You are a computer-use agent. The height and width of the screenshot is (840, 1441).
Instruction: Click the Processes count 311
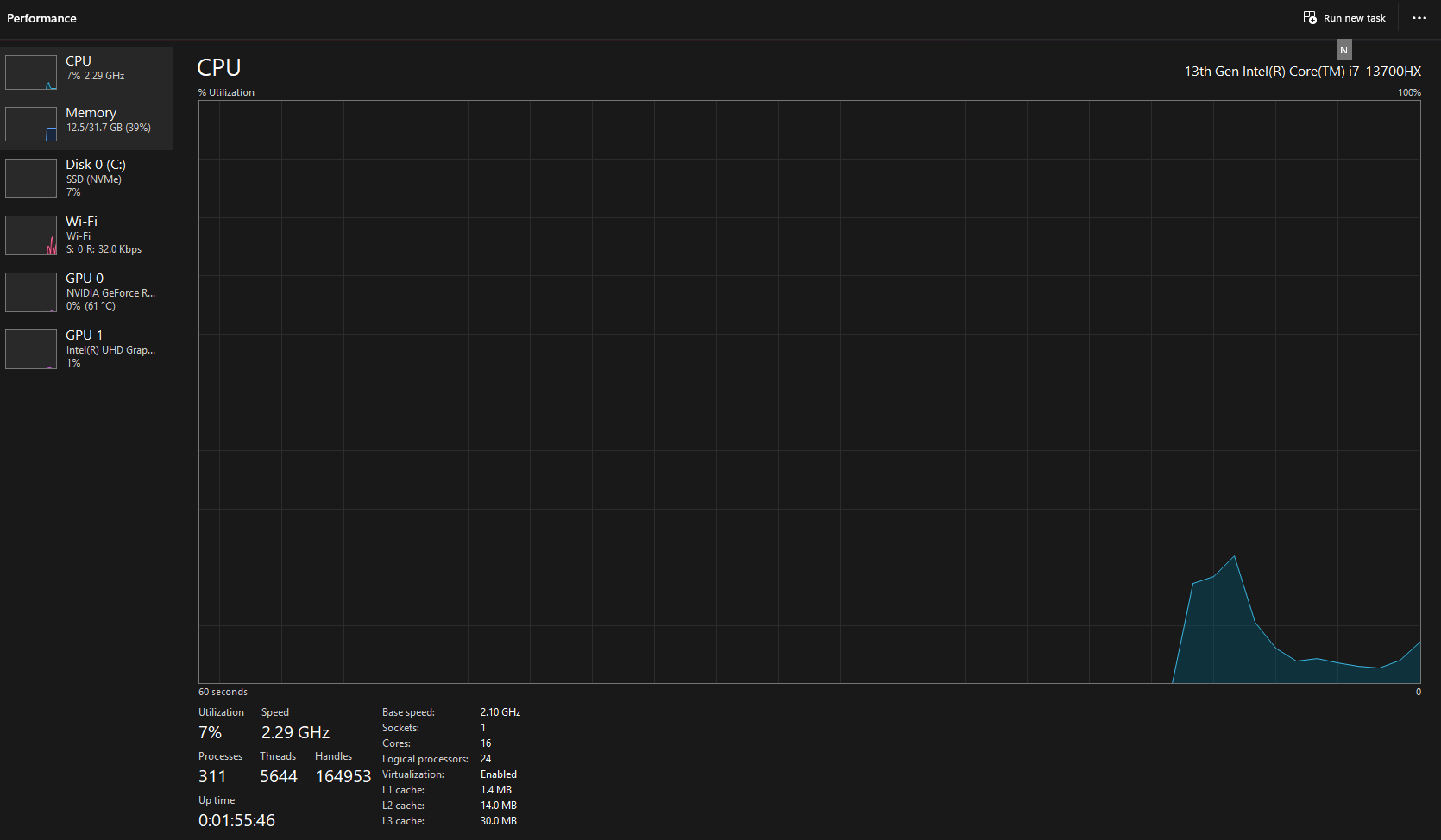tap(212, 776)
